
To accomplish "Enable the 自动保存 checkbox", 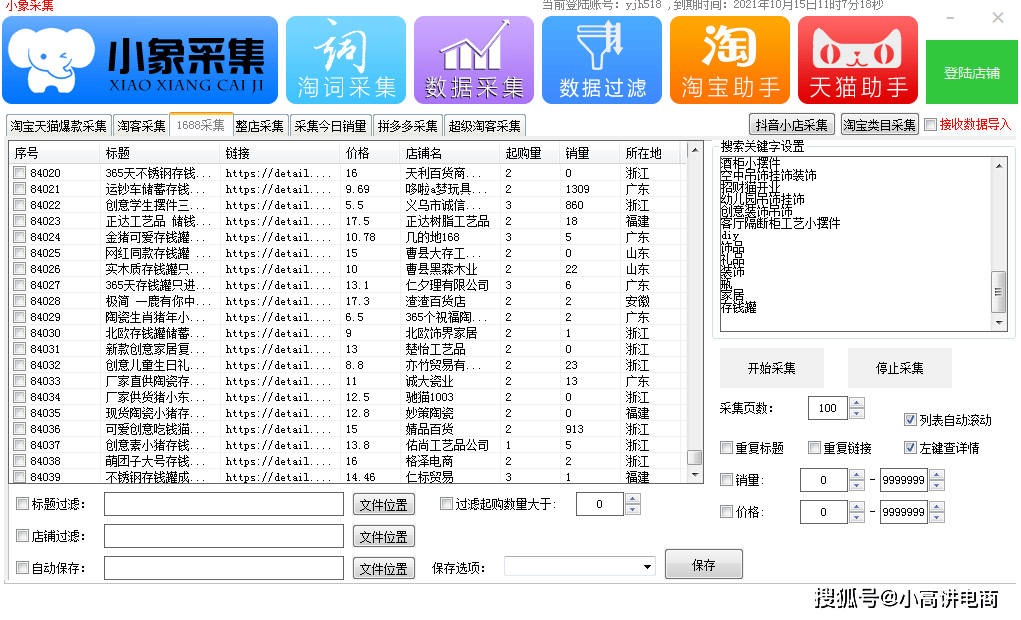I will (23, 567).
